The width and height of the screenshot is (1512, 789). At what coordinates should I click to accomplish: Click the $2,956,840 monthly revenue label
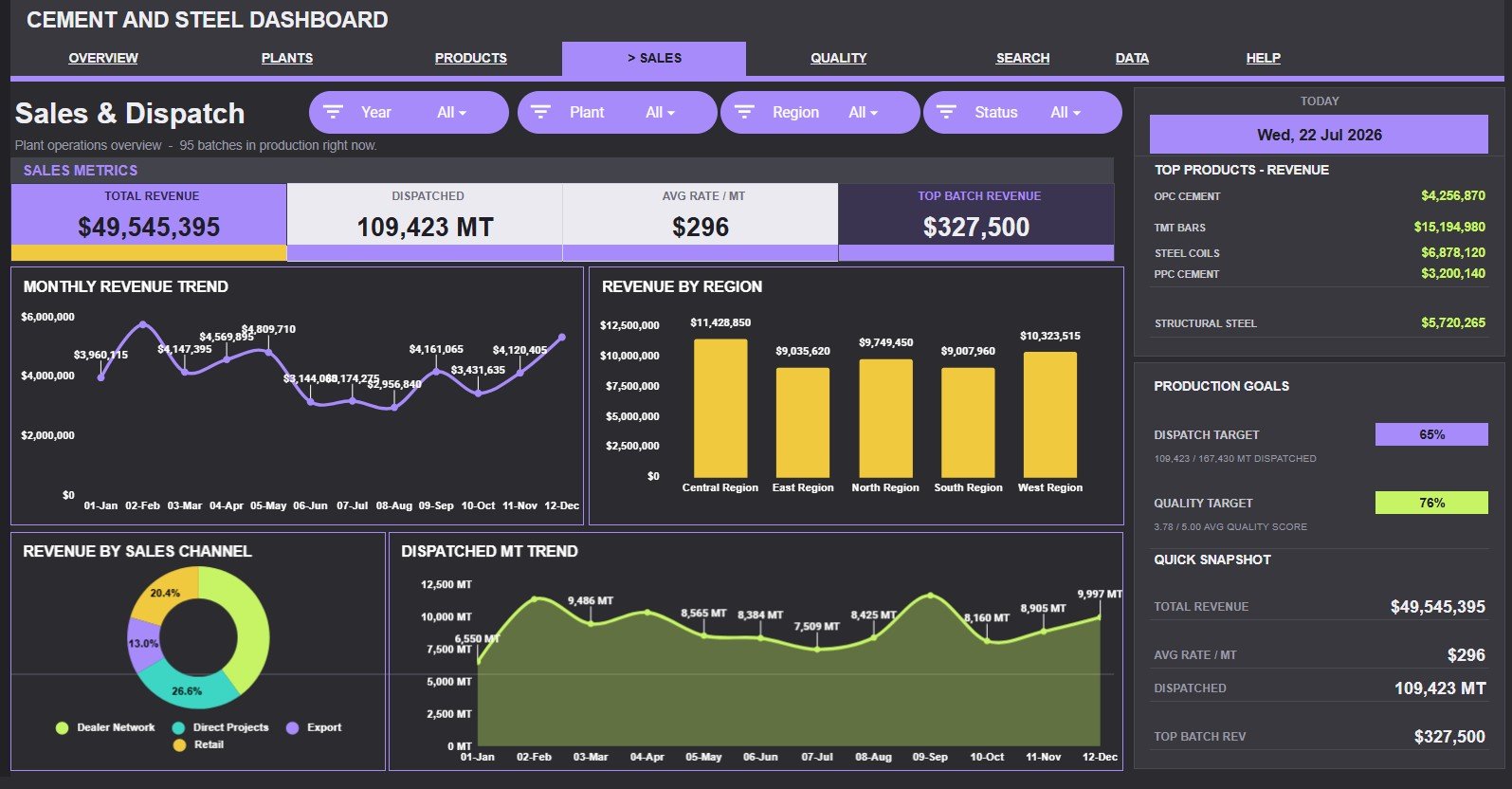click(x=394, y=384)
